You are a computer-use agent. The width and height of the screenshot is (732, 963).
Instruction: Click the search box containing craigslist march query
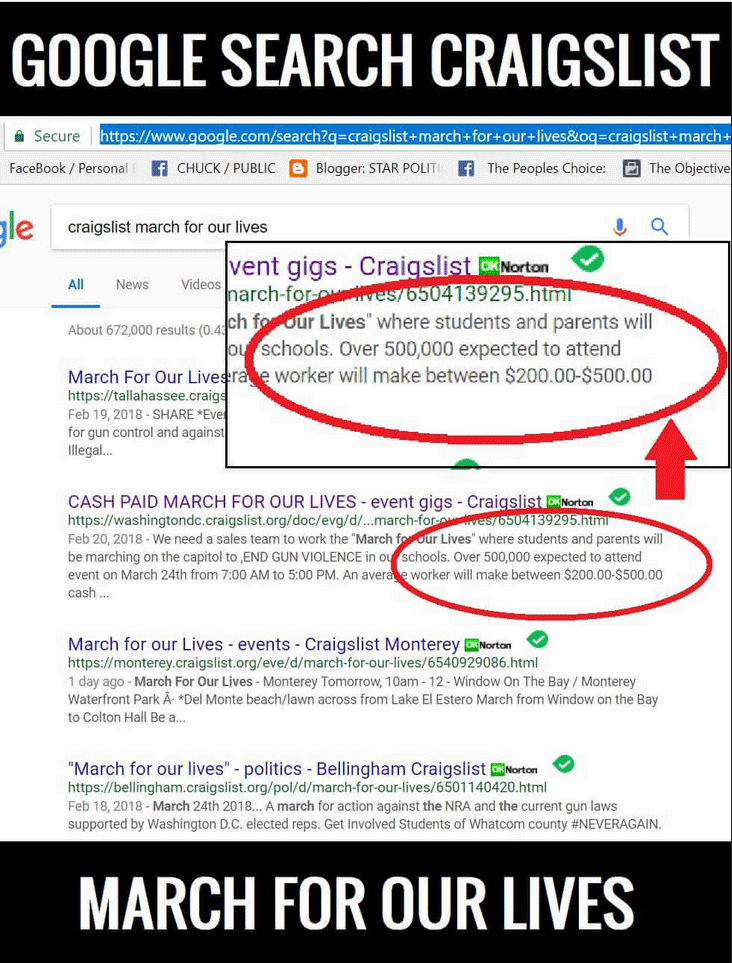point(330,227)
